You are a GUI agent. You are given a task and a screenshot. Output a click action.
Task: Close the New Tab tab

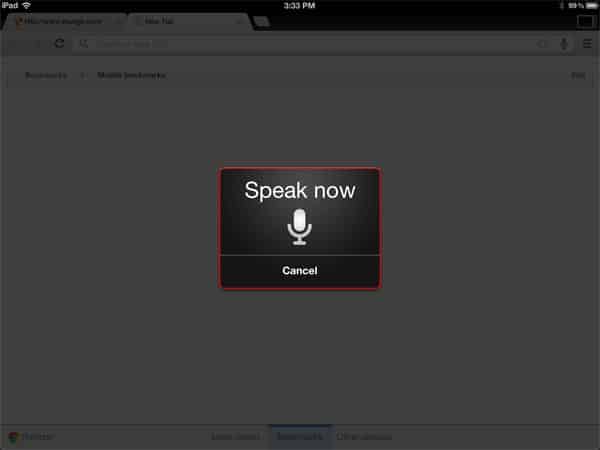(240, 21)
